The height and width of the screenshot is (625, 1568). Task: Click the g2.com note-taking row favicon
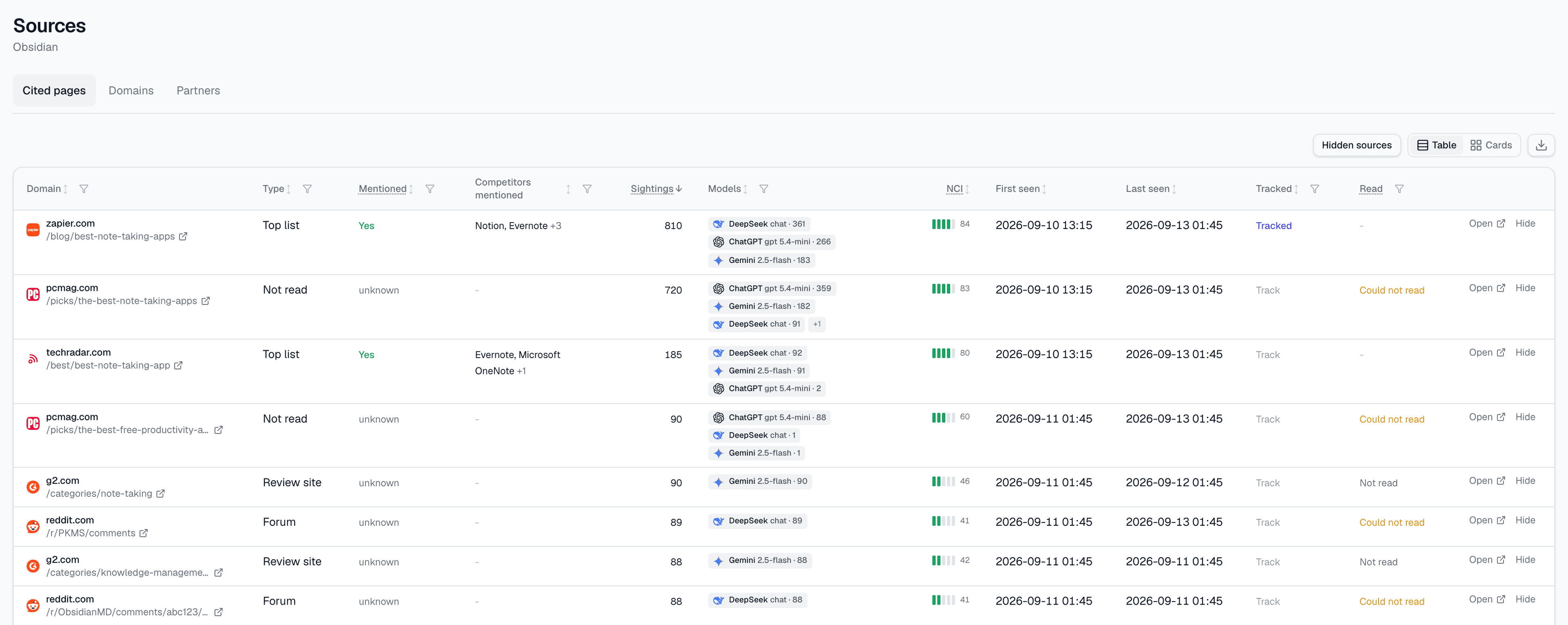pyautogui.click(x=33, y=487)
